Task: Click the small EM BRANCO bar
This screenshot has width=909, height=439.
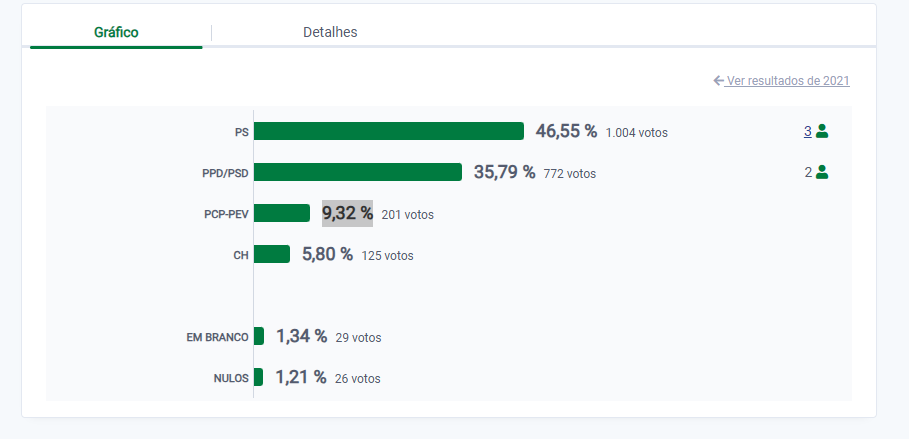Action: click(259, 336)
